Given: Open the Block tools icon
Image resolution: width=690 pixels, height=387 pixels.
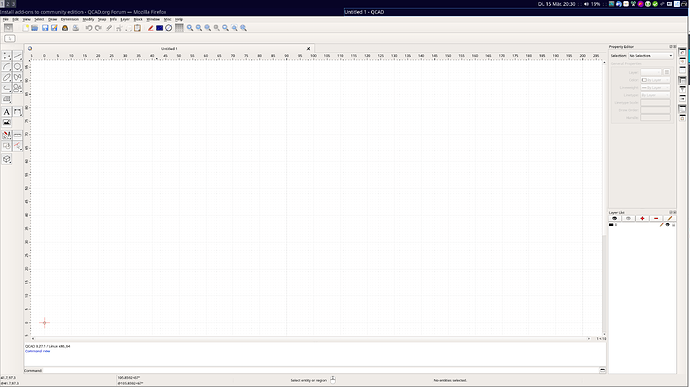Looking at the screenshot, I should (7, 146).
